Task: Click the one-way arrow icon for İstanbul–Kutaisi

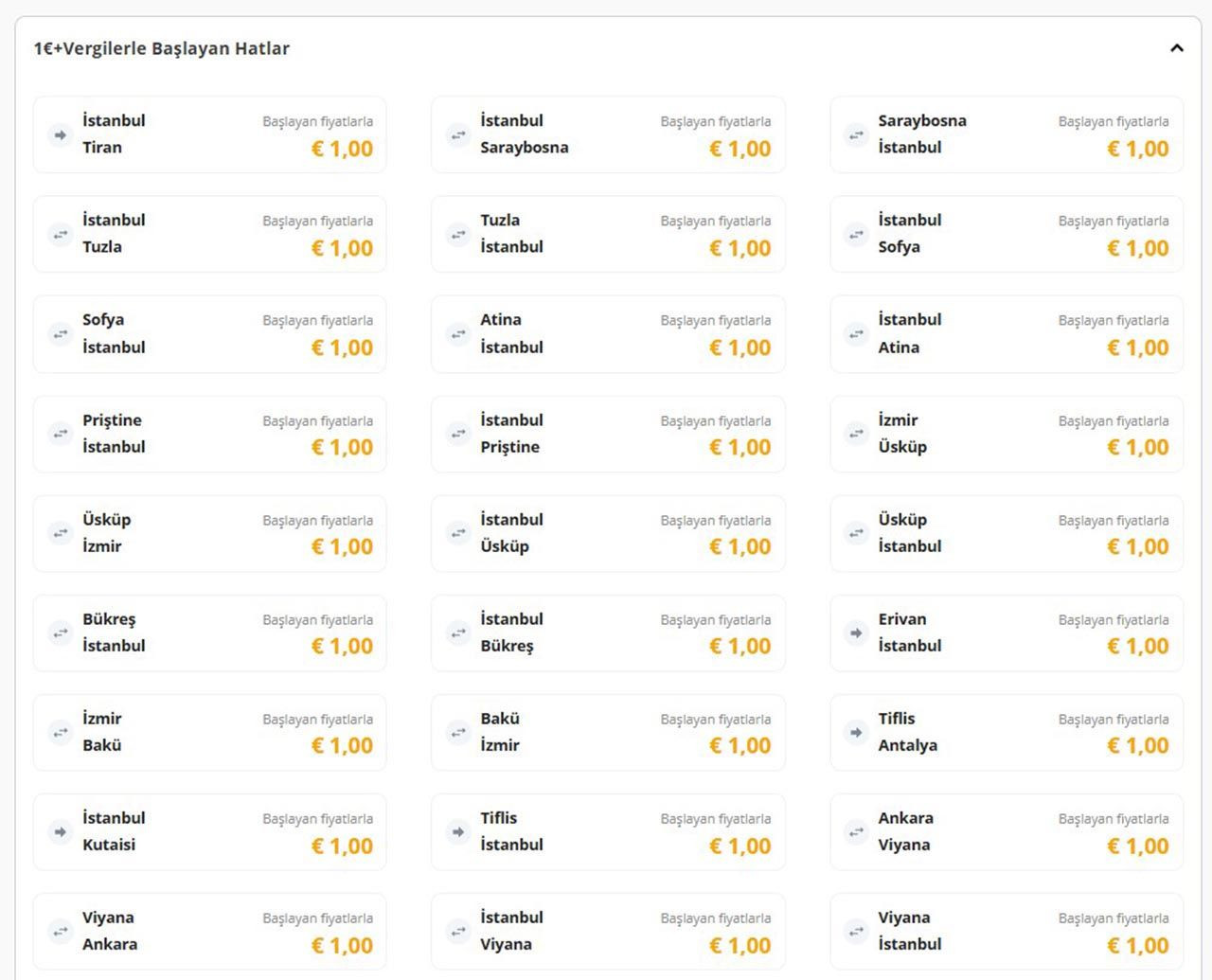Action: 61,832
